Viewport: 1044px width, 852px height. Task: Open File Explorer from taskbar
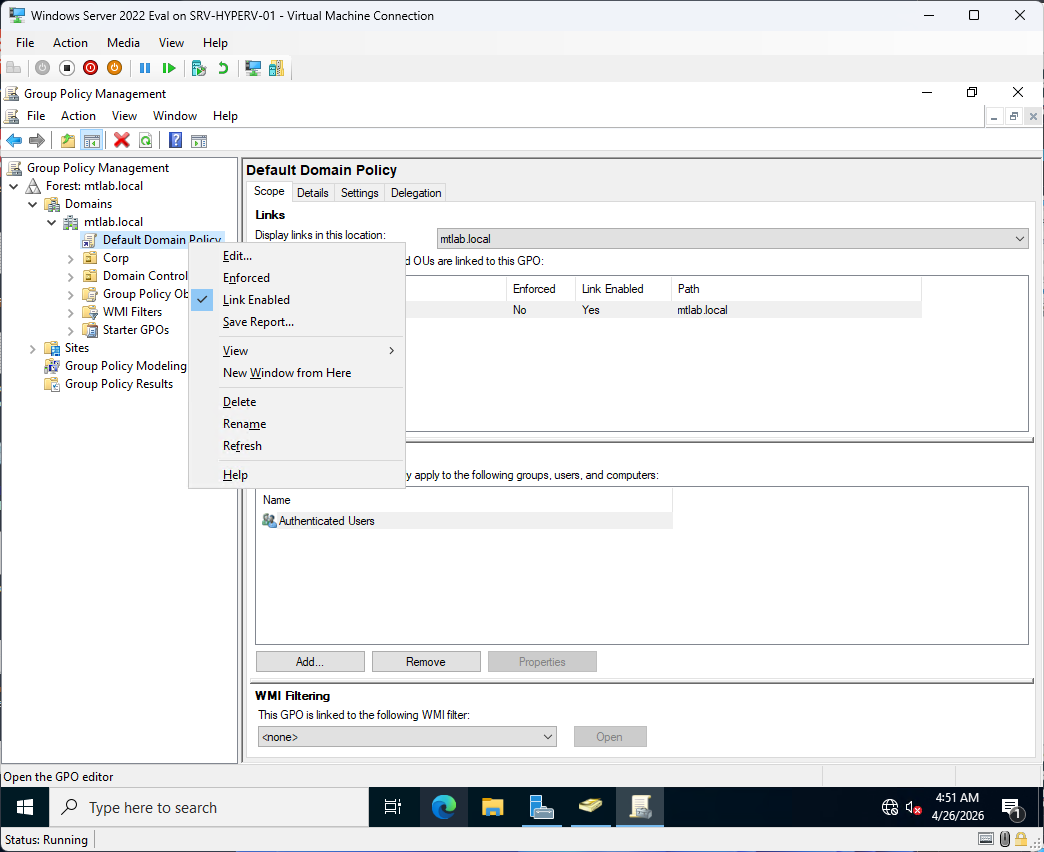tap(493, 807)
